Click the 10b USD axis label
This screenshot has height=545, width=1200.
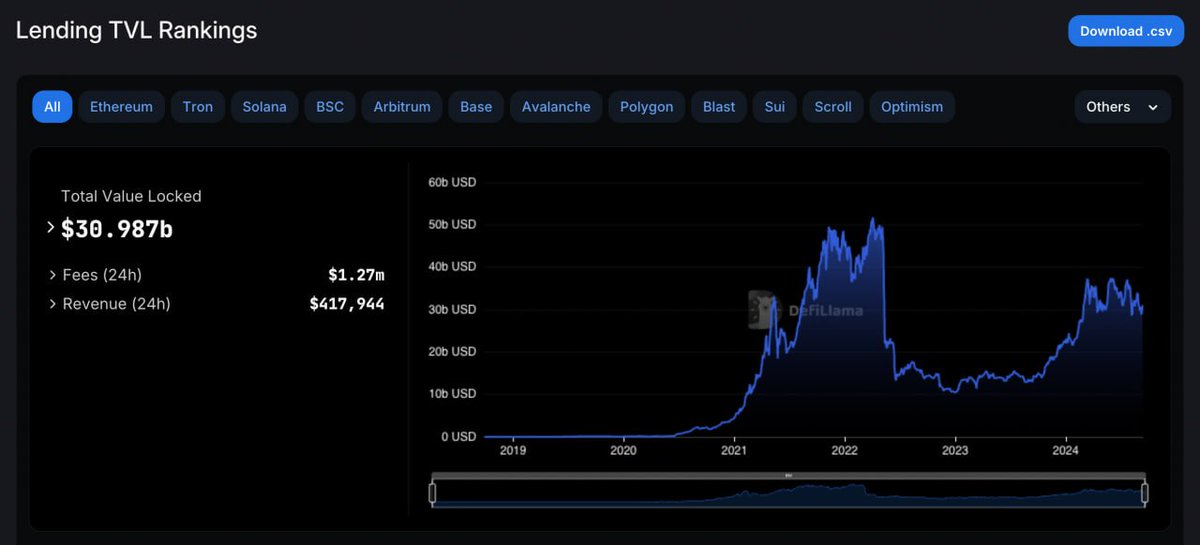452,394
